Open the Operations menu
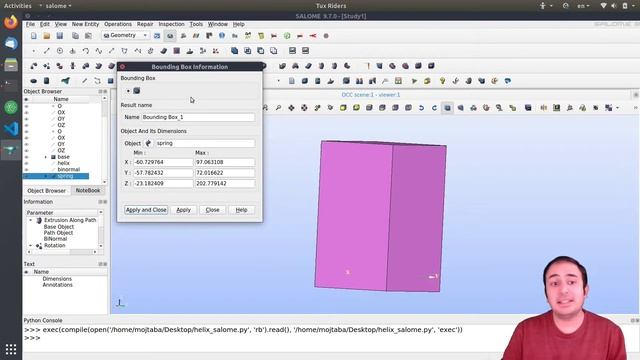This screenshot has height=360, width=640. (118, 24)
